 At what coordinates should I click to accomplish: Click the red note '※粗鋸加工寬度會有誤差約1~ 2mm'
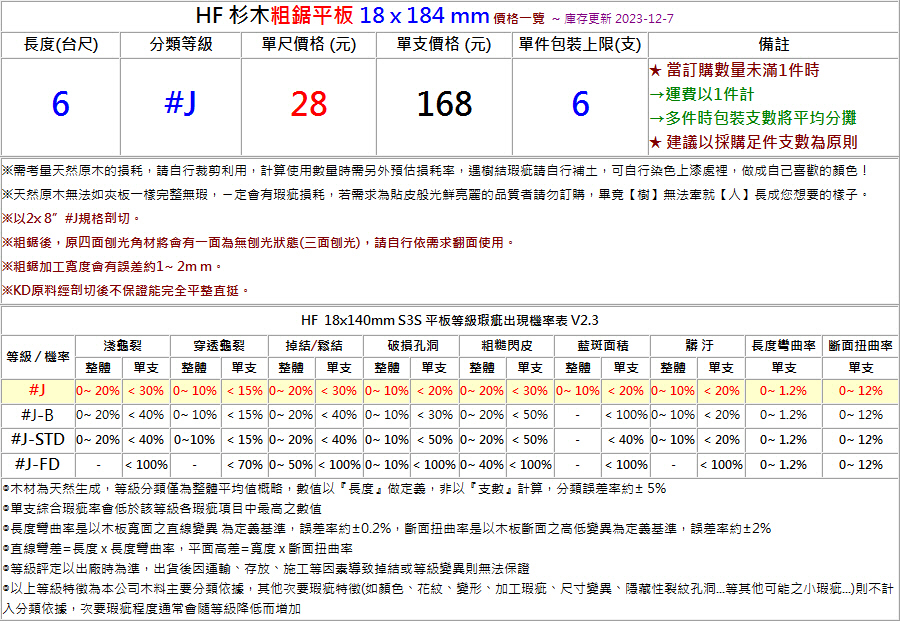tap(112, 266)
